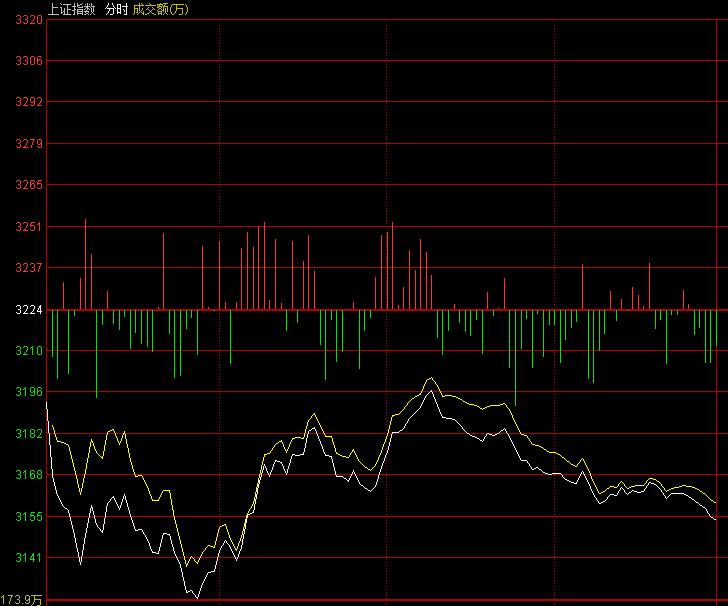
Task: Click the 173.9万 volume axis label
Action: [21, 599]
